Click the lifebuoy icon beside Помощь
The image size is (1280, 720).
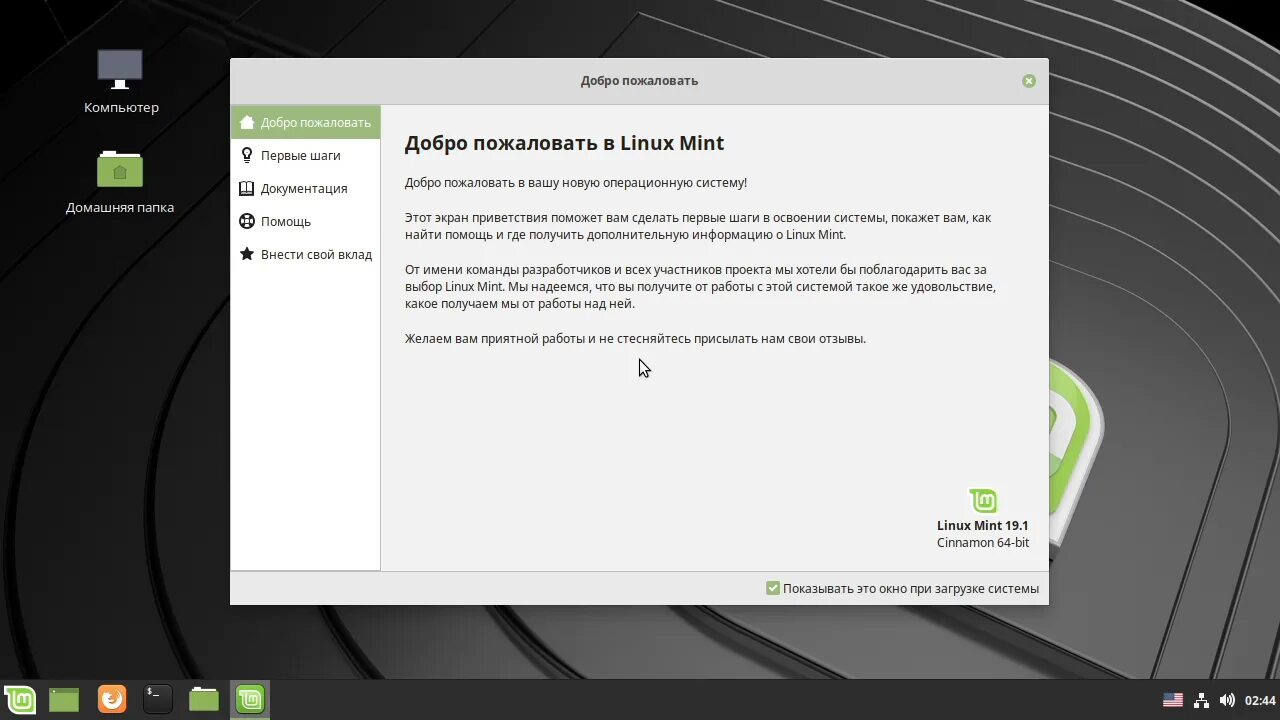tap(246, 221)
